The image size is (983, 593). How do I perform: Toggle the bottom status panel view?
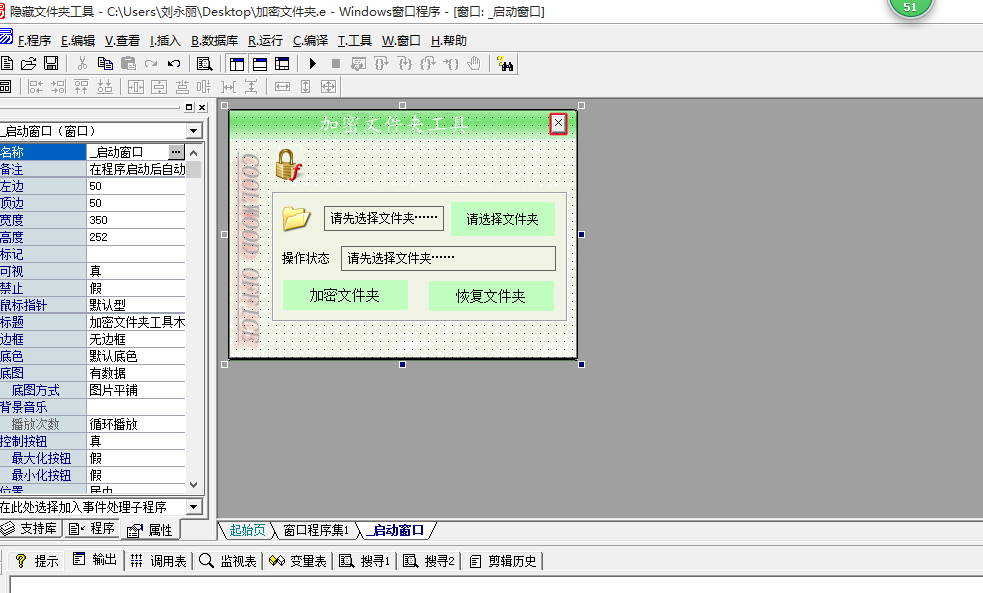click(260, 63)
